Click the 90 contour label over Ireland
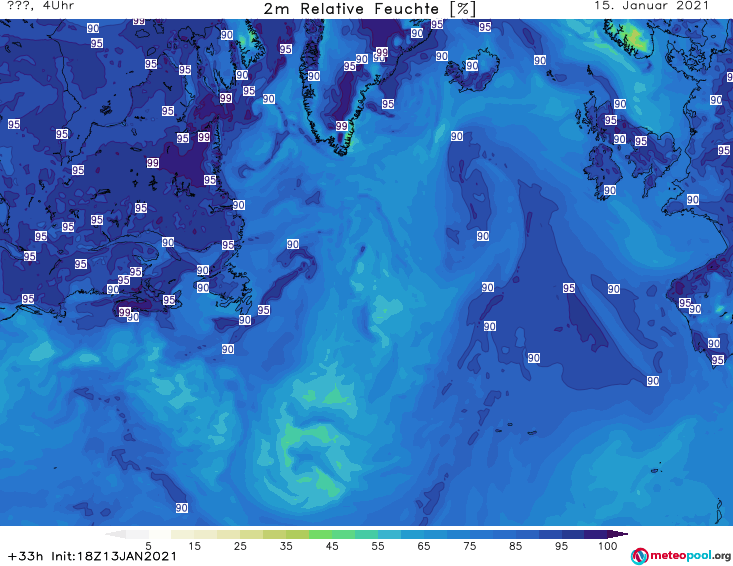The width and height of the screenshot is (733, 566). 610,190
